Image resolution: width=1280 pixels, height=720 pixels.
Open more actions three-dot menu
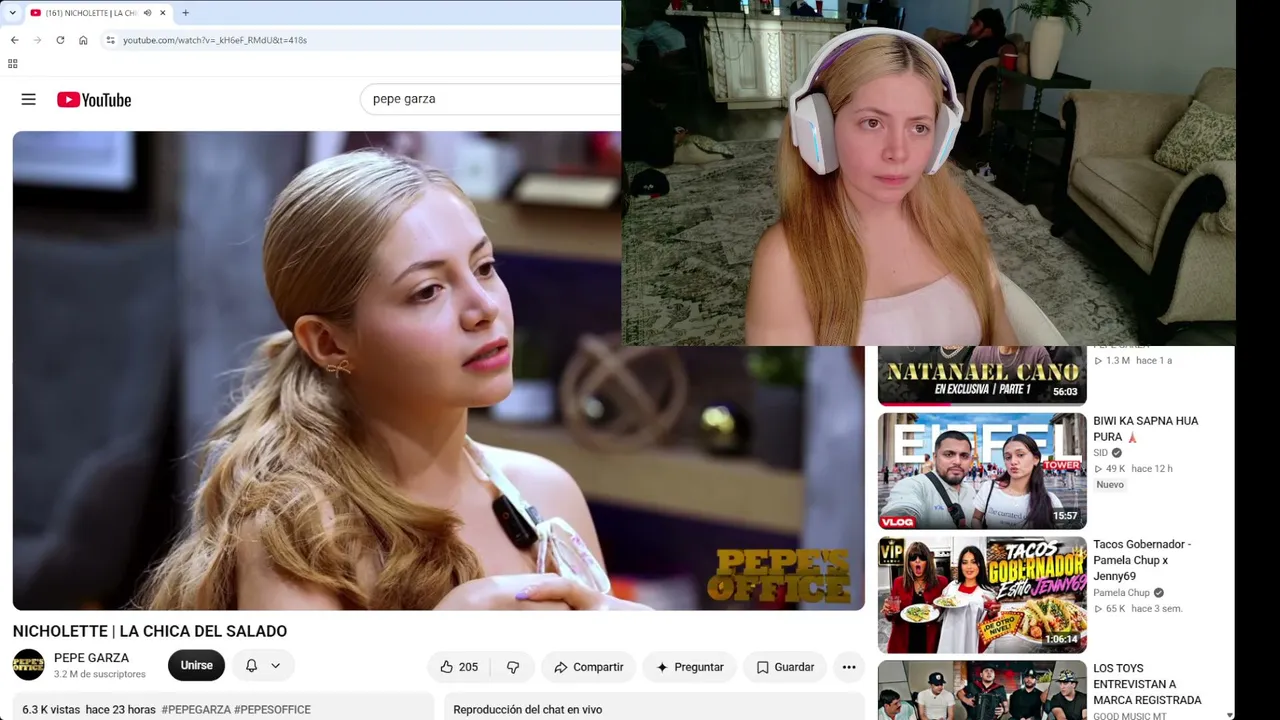coord(849,667)
